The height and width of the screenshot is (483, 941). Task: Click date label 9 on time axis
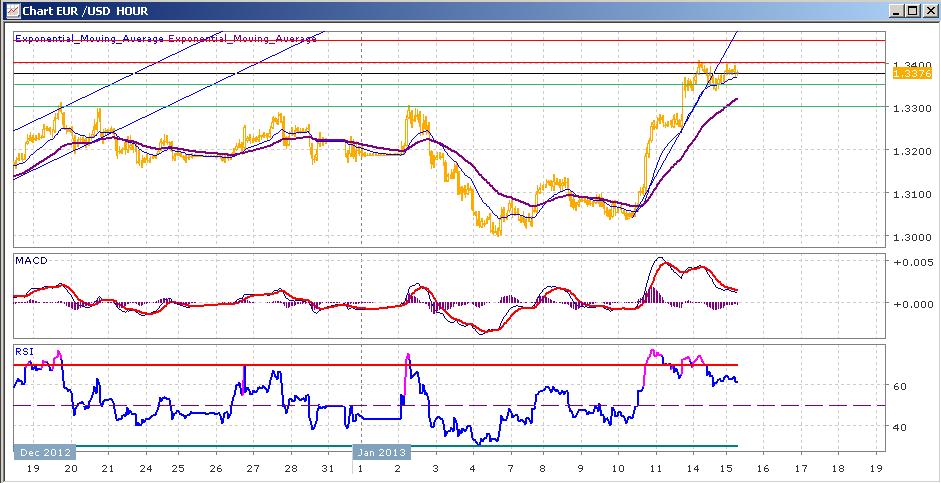click(581, 469)
